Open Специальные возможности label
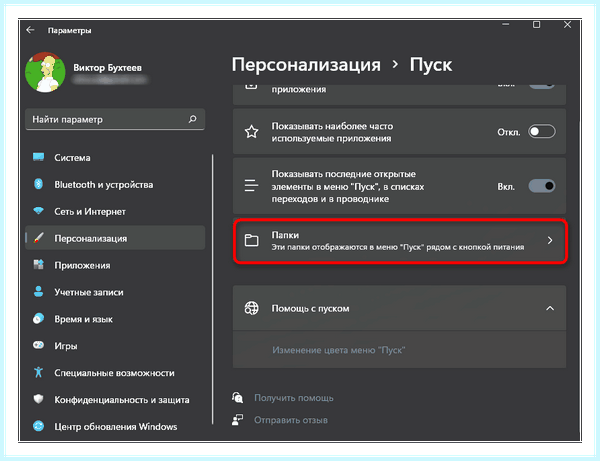 pos(114,373)
